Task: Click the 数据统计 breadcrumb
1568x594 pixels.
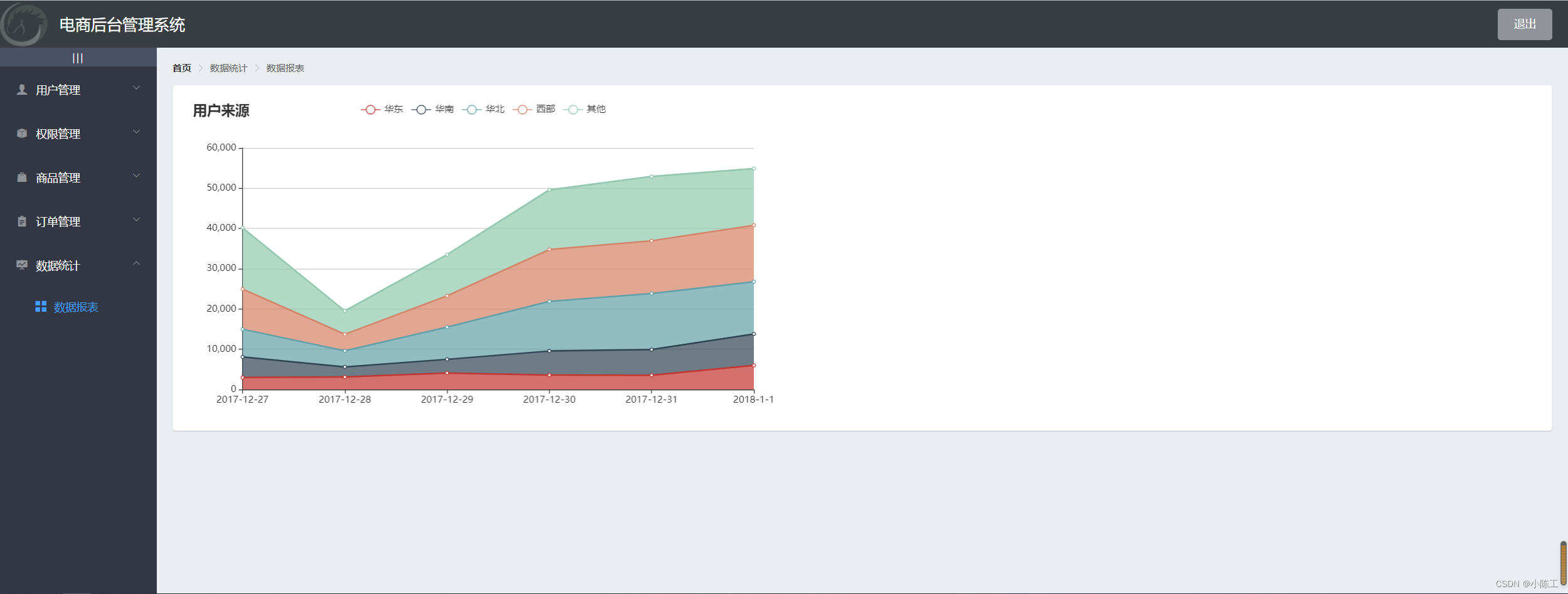Action: 228,68
